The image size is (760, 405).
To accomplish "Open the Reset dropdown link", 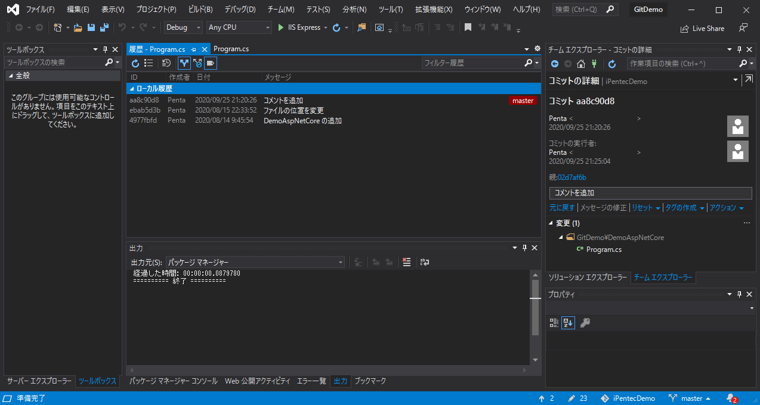I will [646, 208].
